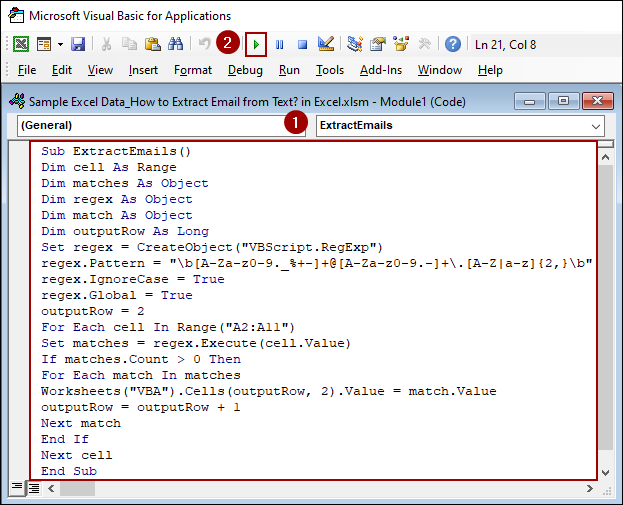
Task: Click the Reset stop icon
Action: [303, 45]
